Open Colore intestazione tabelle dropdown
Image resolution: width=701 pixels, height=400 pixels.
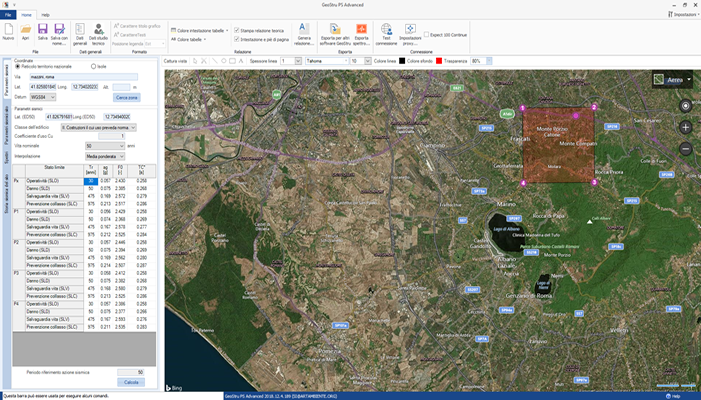click(199, 31)
